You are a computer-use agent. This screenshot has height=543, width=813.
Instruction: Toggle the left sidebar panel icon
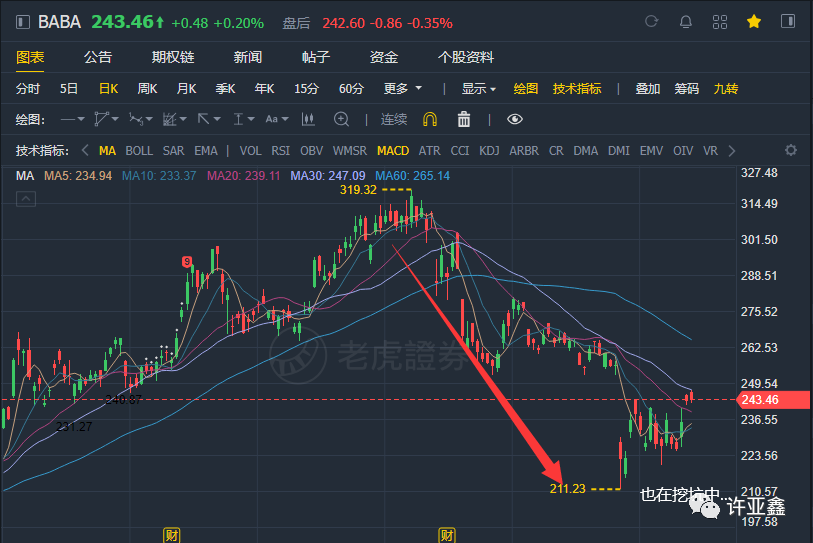tap(23, 22)
